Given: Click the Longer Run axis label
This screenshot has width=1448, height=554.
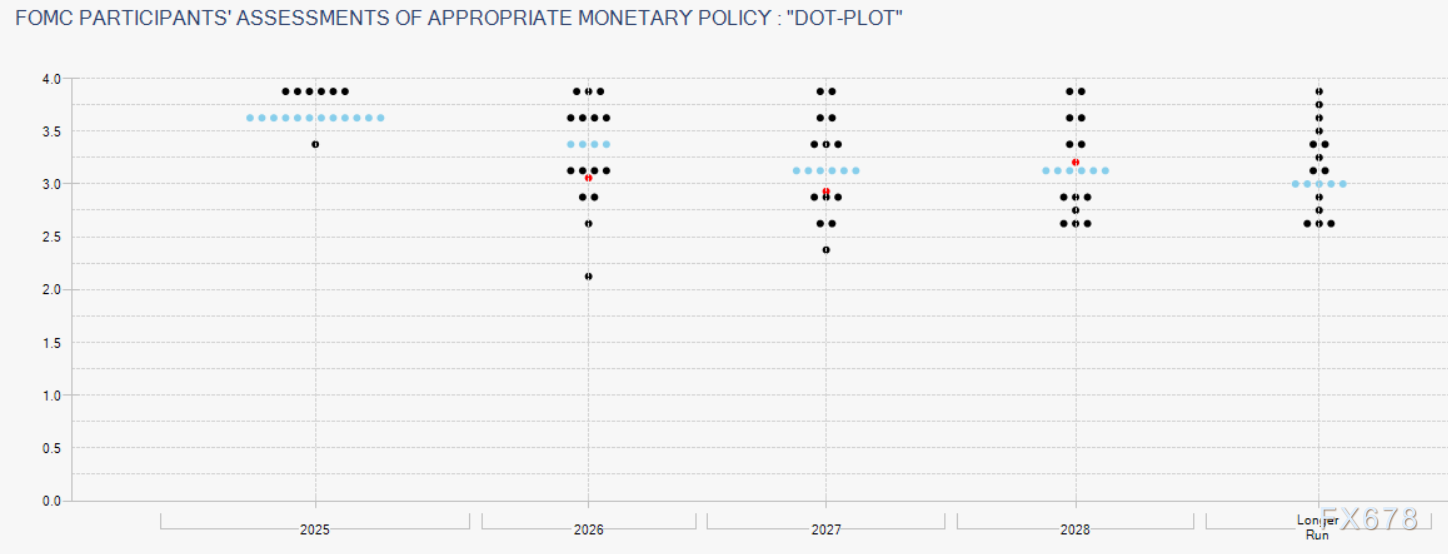Looking at the screenshot, I should [1317, 528].
